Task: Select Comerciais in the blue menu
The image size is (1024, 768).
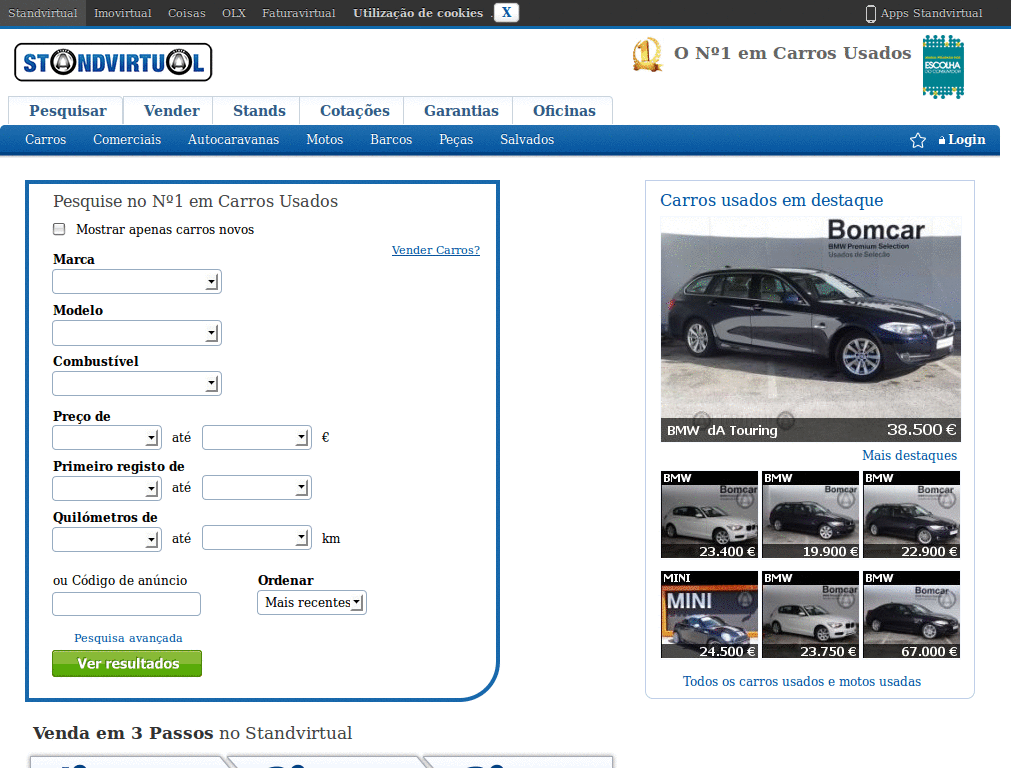Action: coord(127,140)
